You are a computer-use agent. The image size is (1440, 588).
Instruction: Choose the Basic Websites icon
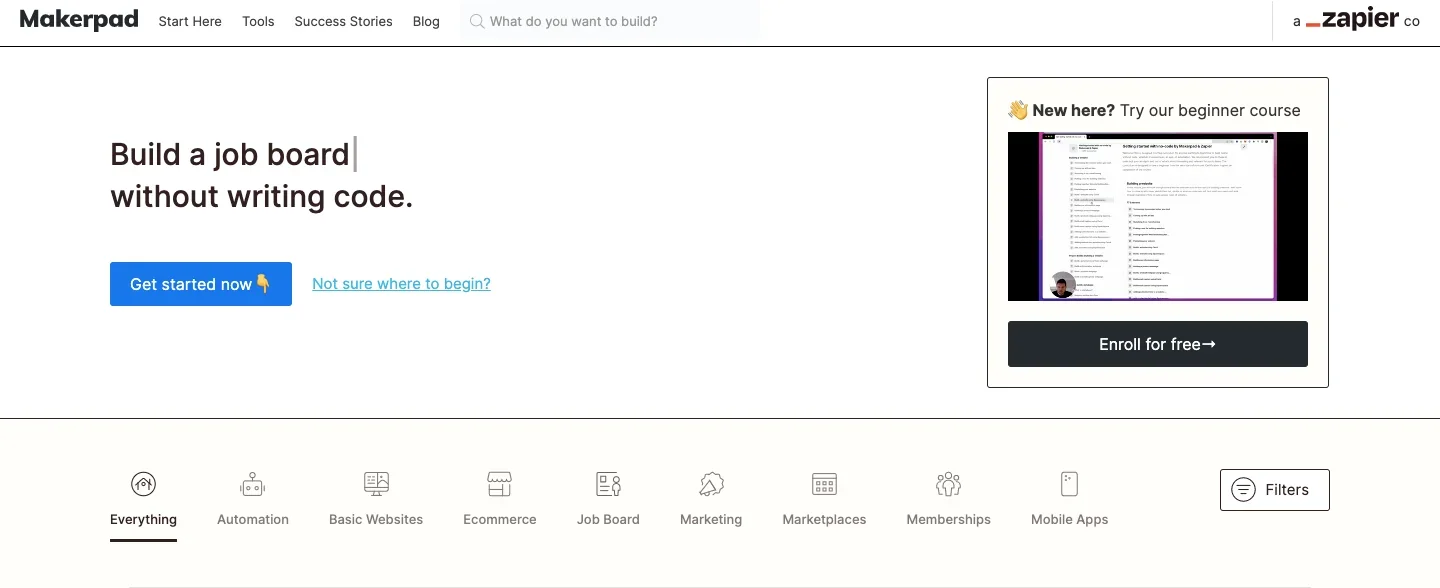[376, 485]
